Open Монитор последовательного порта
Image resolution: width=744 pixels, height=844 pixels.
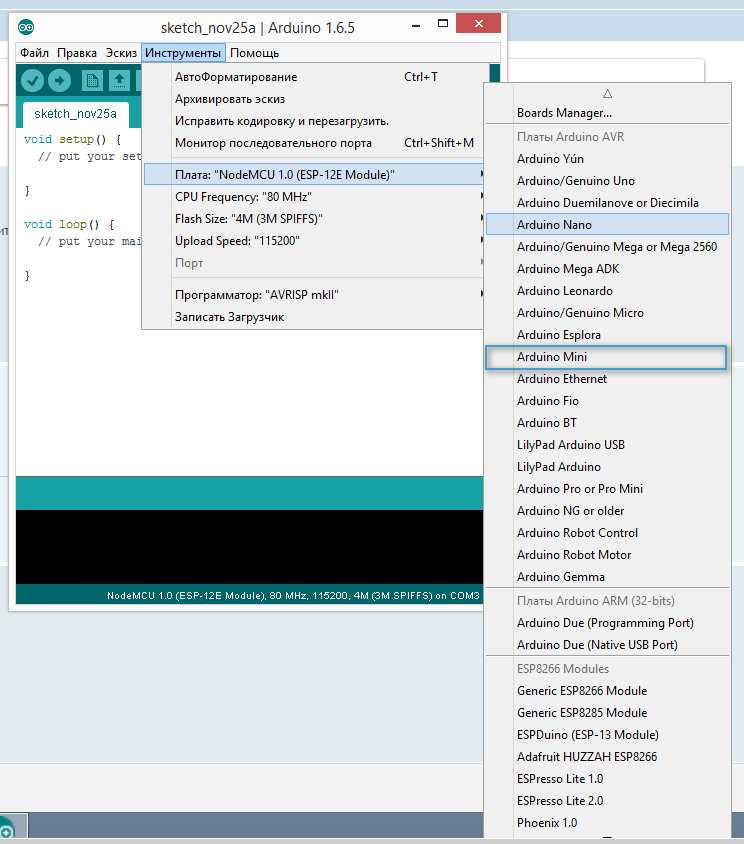point(313,143)
